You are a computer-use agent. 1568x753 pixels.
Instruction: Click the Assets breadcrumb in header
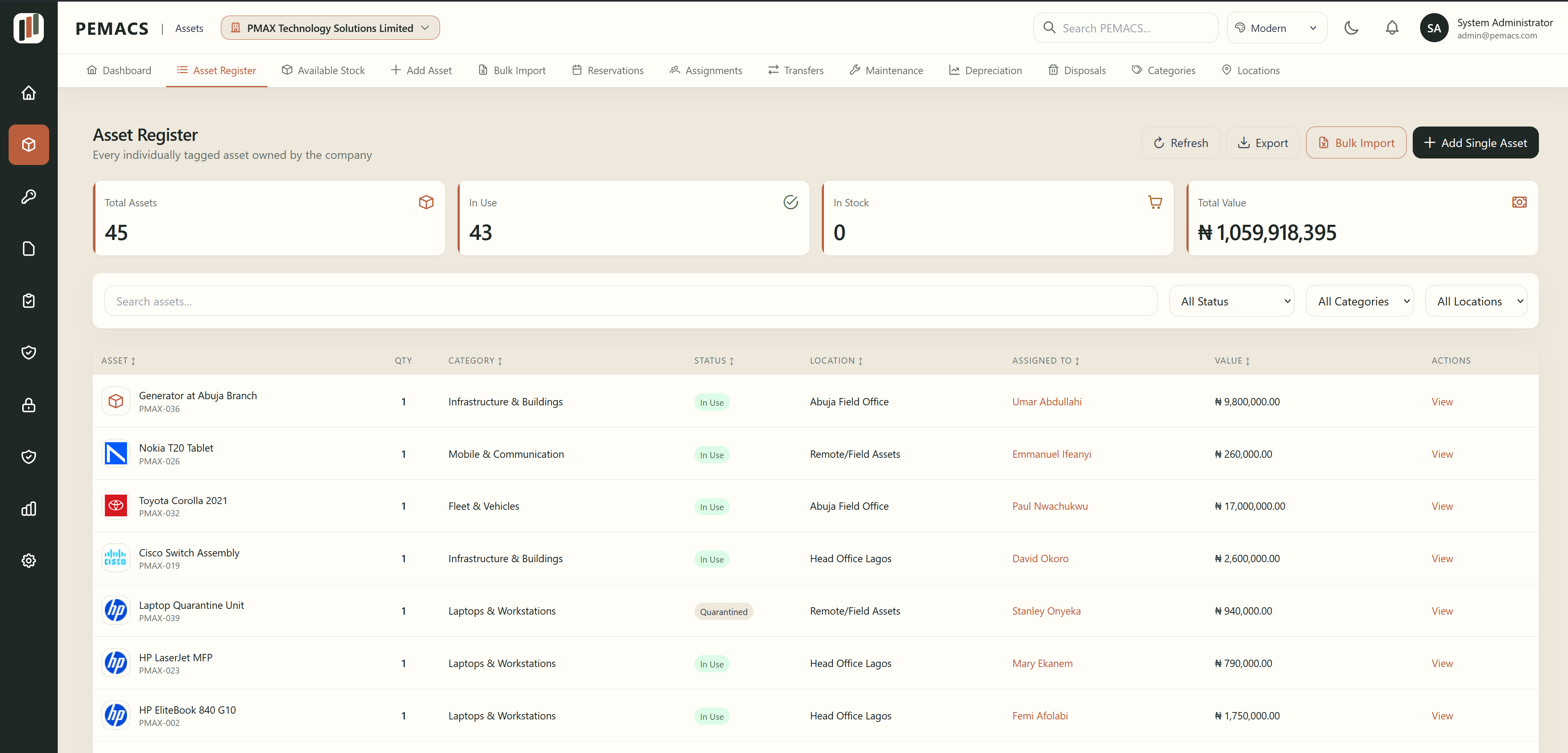189,28
